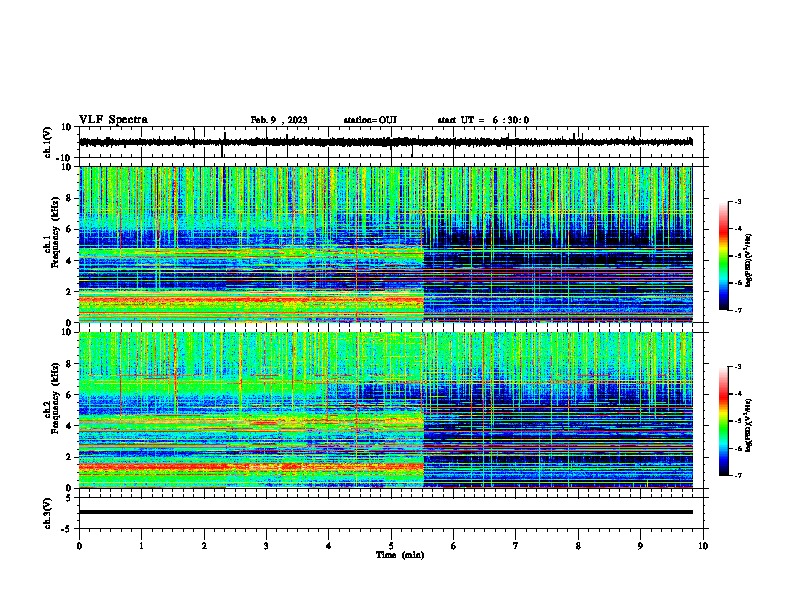
Task: Click the "2" tick on the Time axis
Action: point(204,546)
